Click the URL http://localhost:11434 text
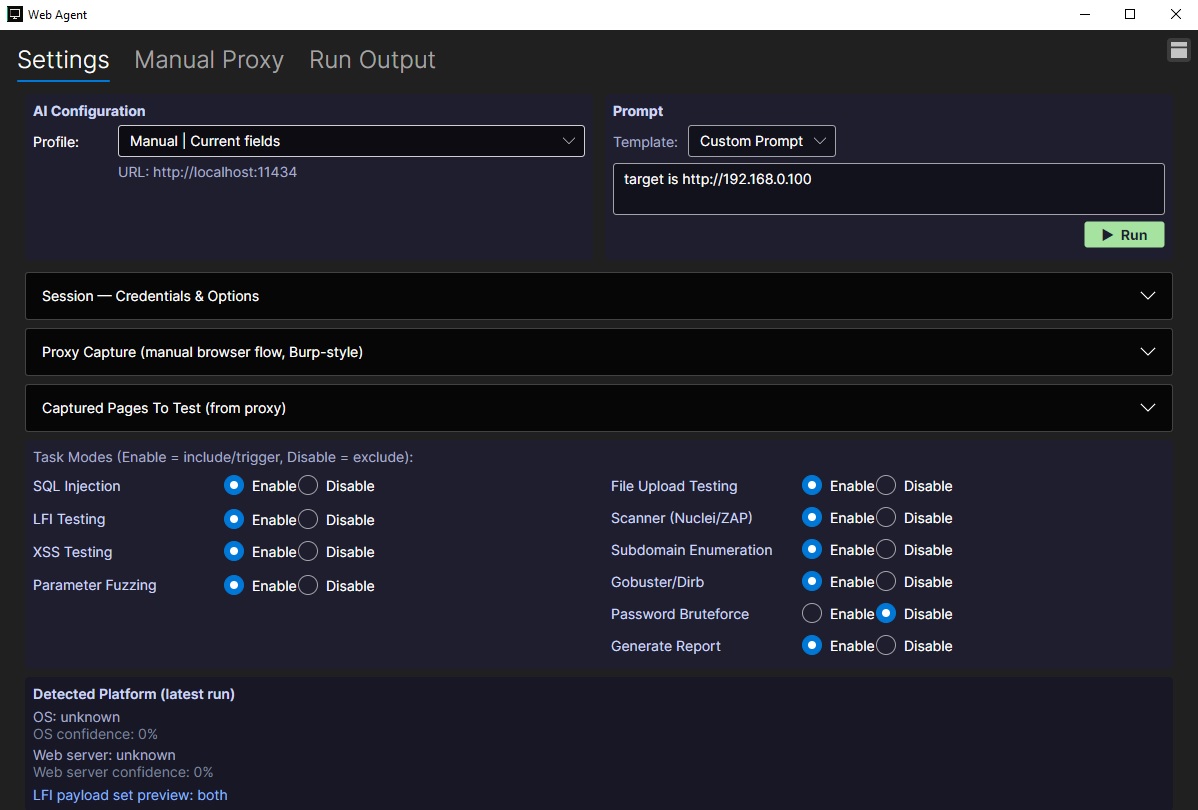Screen dimensions: 1198x810 tap(207, 172)
